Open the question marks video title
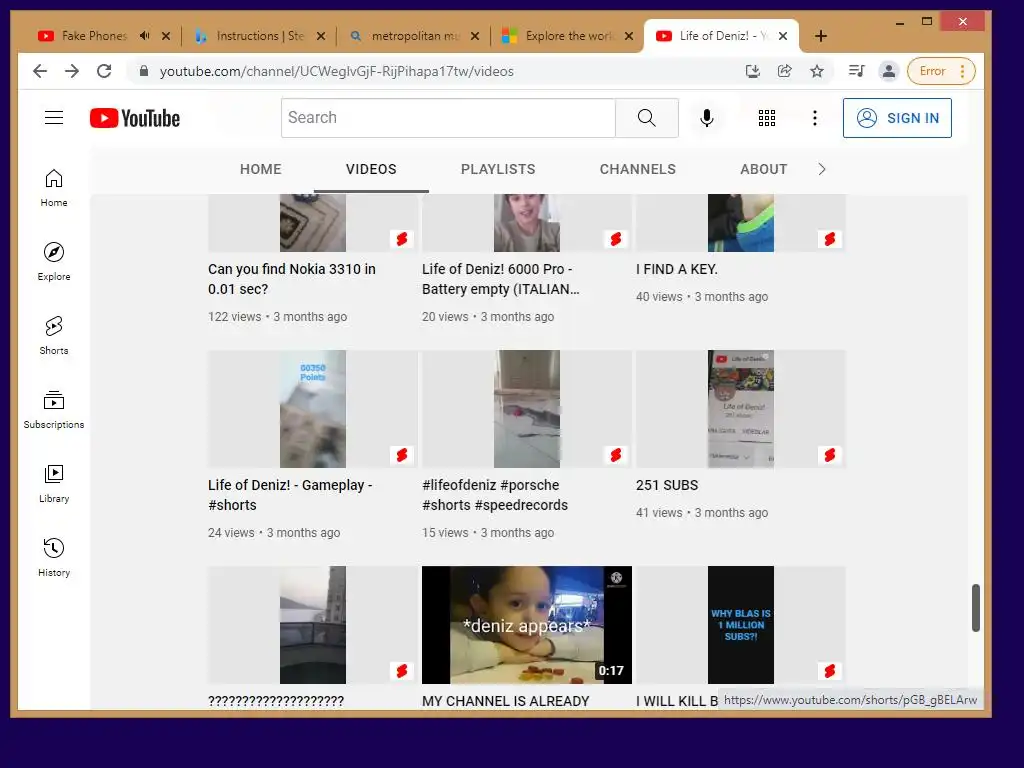This screenshot has width=1024, height=768. [x=276, y=701]
